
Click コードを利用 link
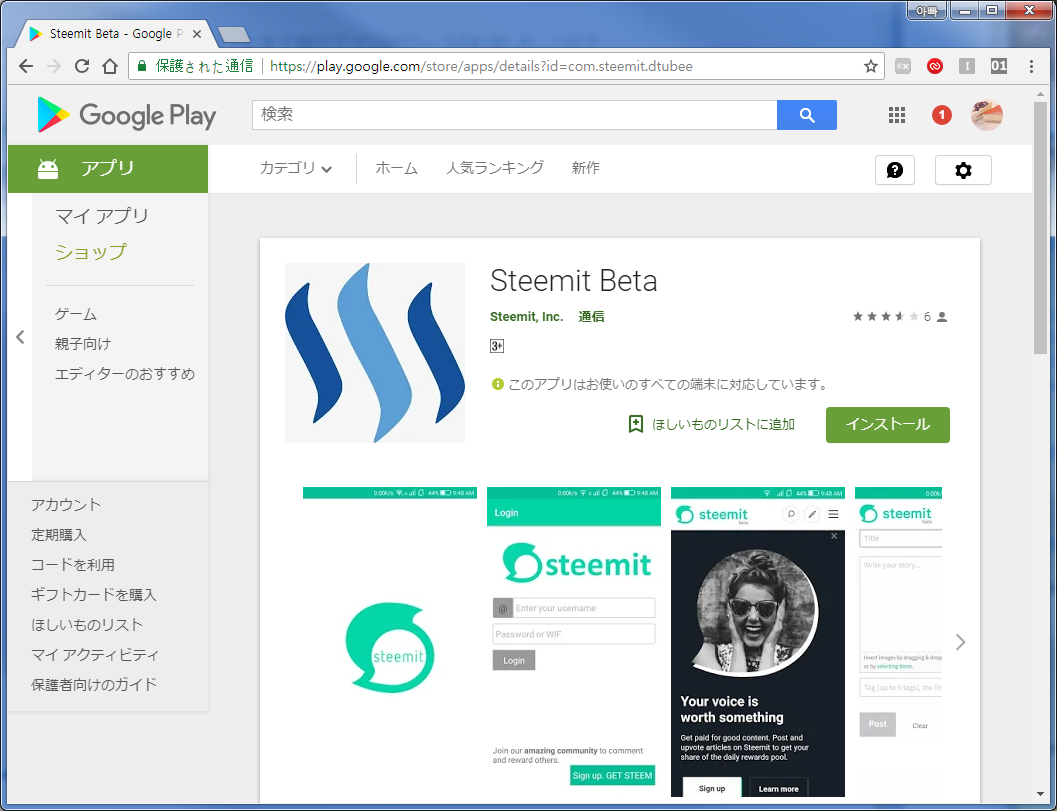[x=73, y=565]
